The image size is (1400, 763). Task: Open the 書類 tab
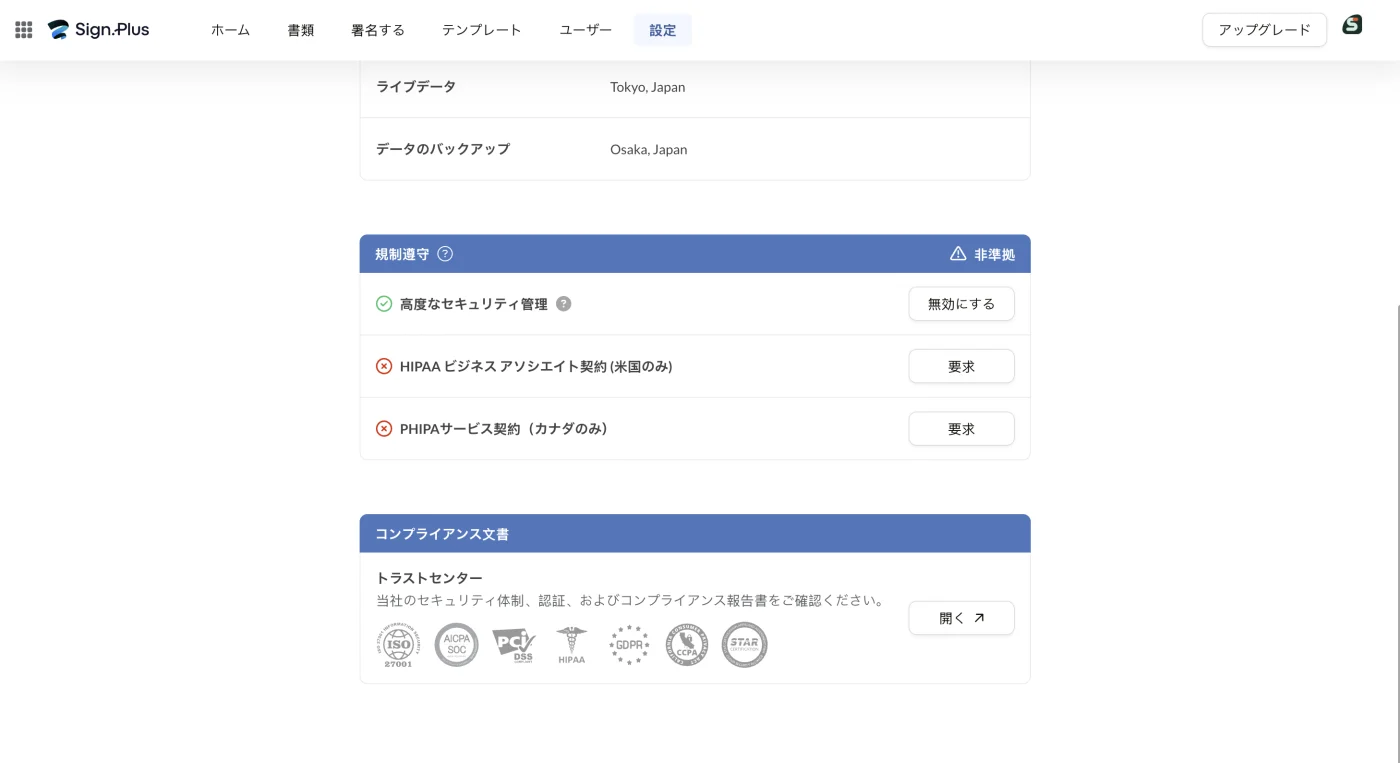tap(301, 30)
